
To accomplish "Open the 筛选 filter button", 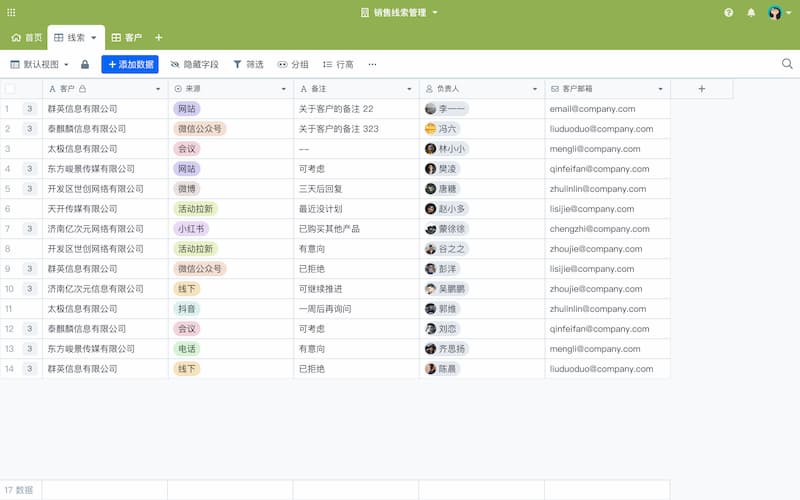I will pos(248,64).
